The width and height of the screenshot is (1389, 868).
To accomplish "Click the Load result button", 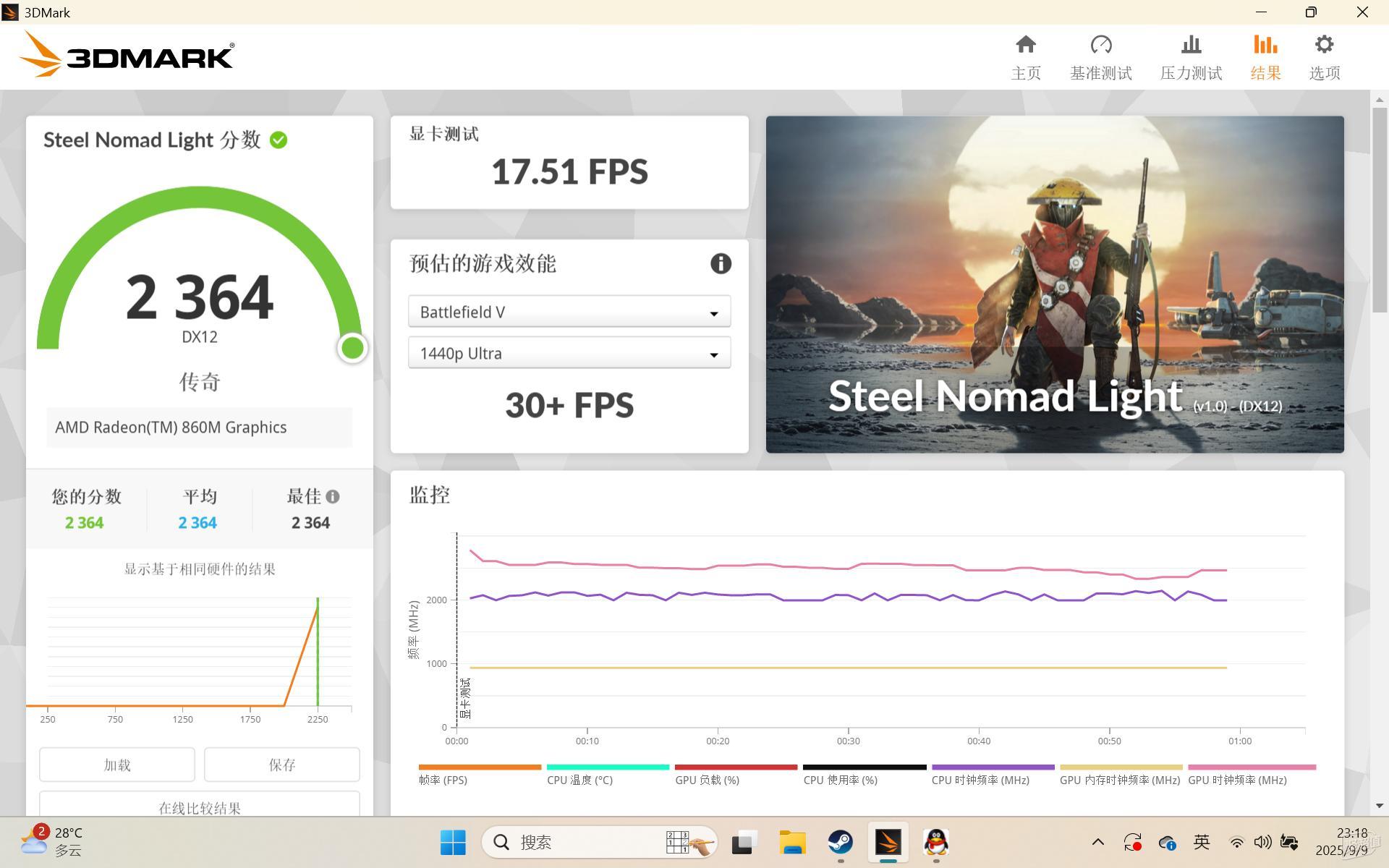I will pyautogui.click(x=117, y=765).
